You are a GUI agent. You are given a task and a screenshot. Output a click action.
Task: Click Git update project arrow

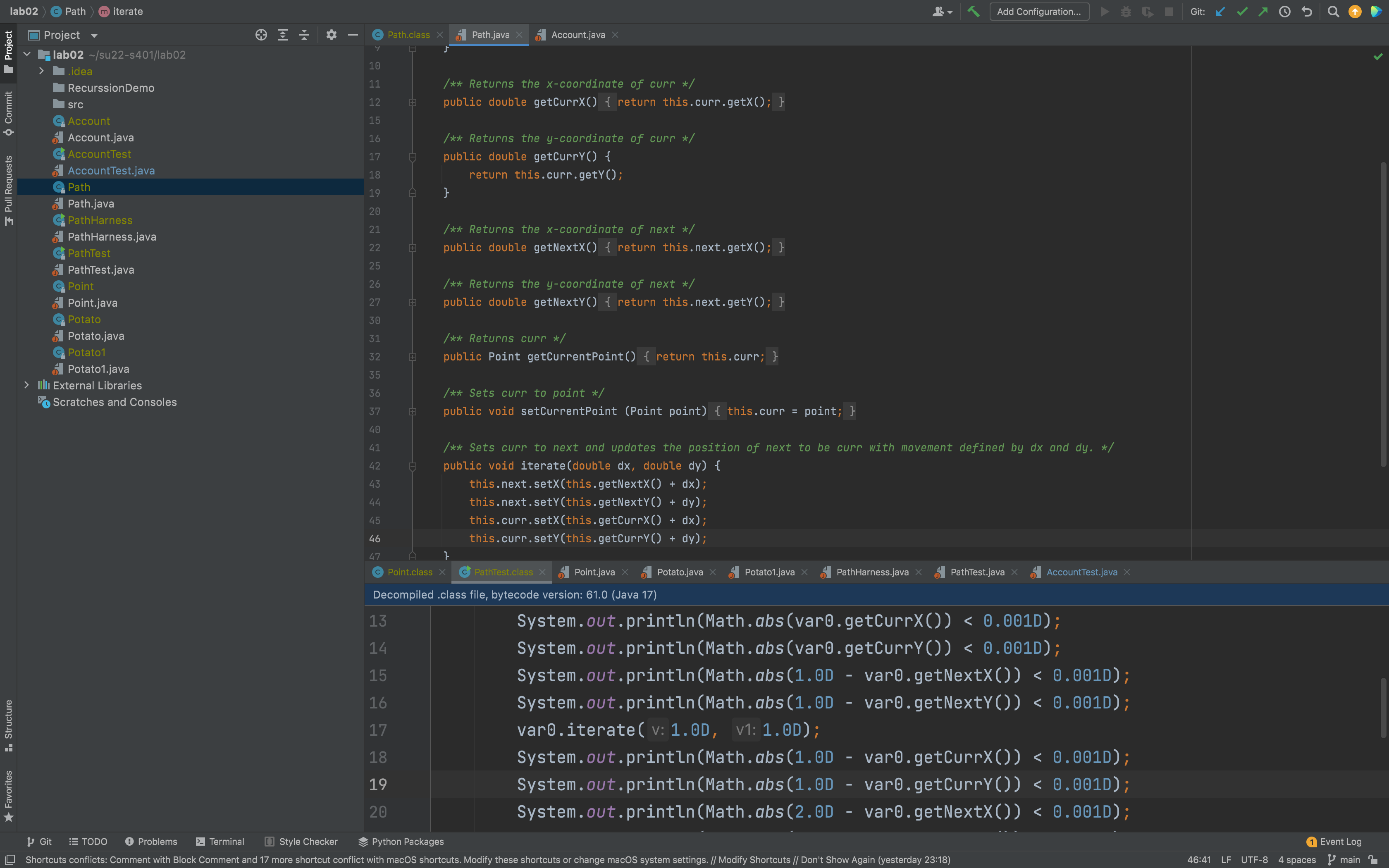pyautogui.click(x=1220, y=12)
